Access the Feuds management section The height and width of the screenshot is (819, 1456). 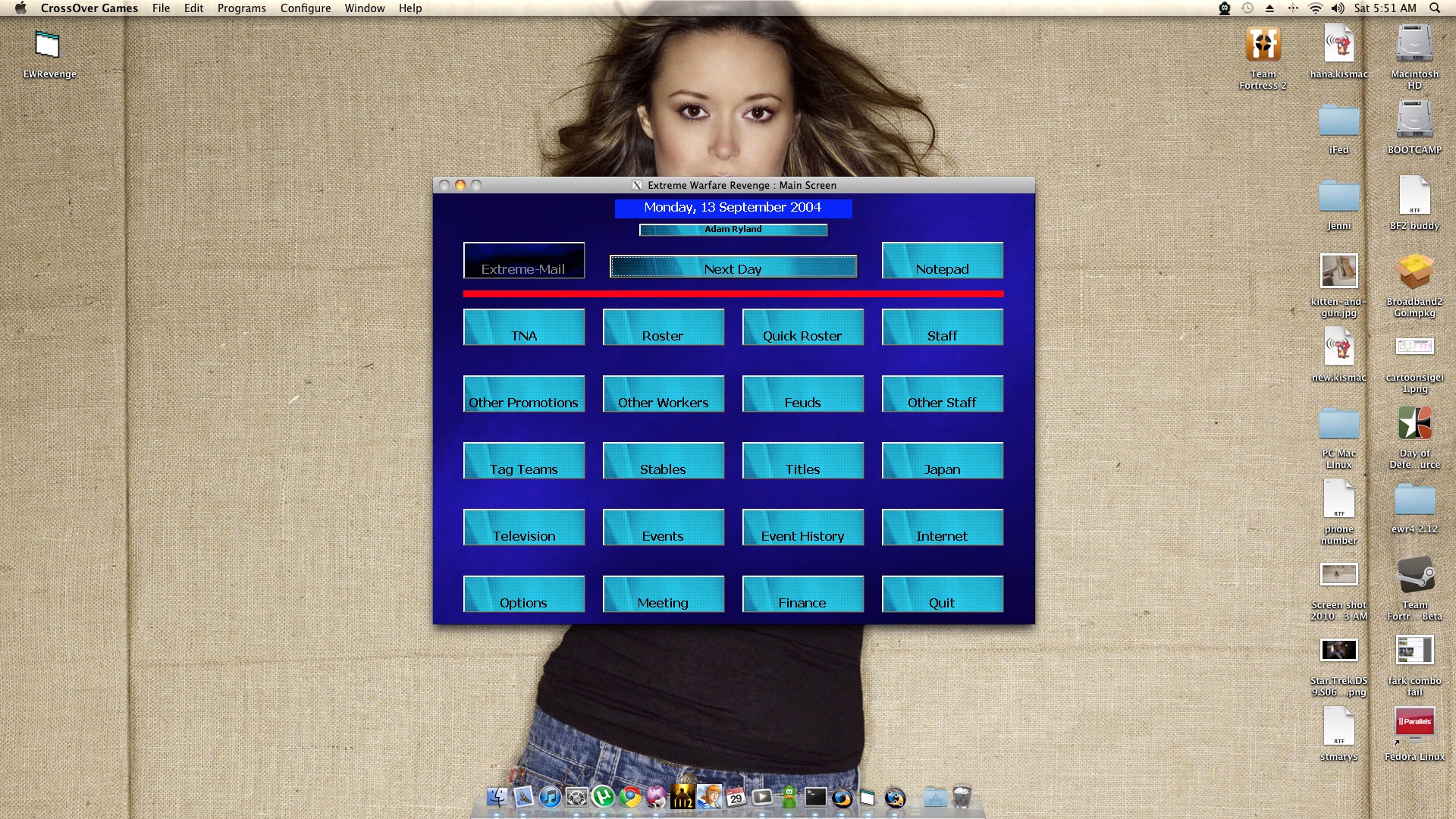pyautogui.click(x=802, y=402)
